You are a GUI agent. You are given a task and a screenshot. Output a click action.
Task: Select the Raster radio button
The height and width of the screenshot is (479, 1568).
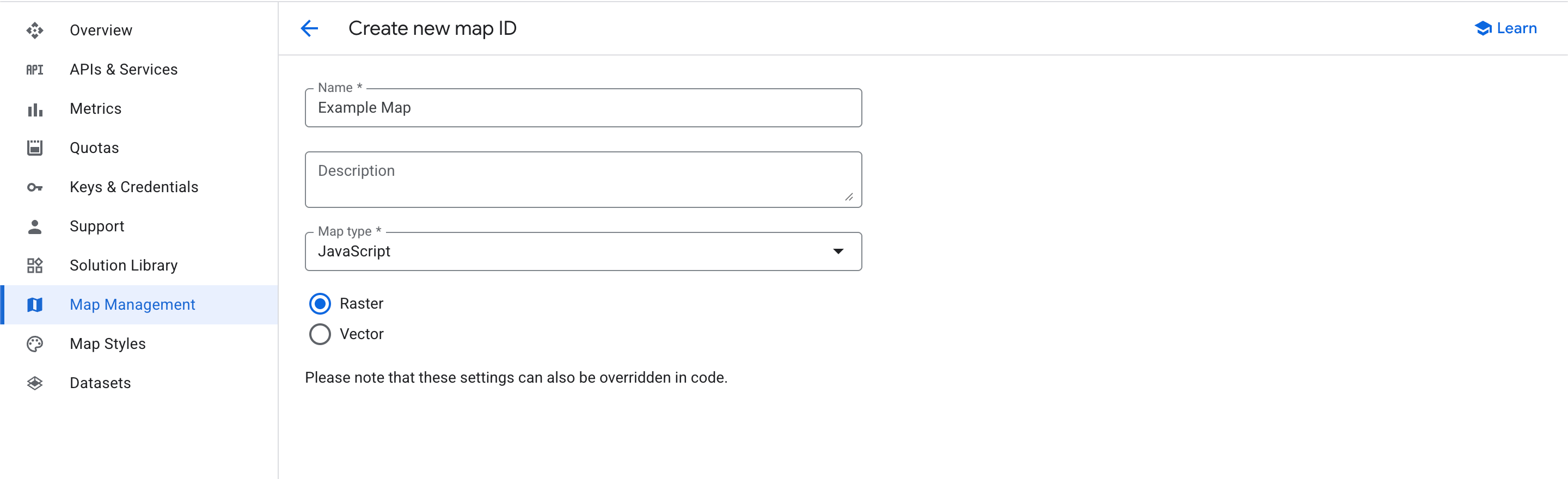(x=320, y=303)
